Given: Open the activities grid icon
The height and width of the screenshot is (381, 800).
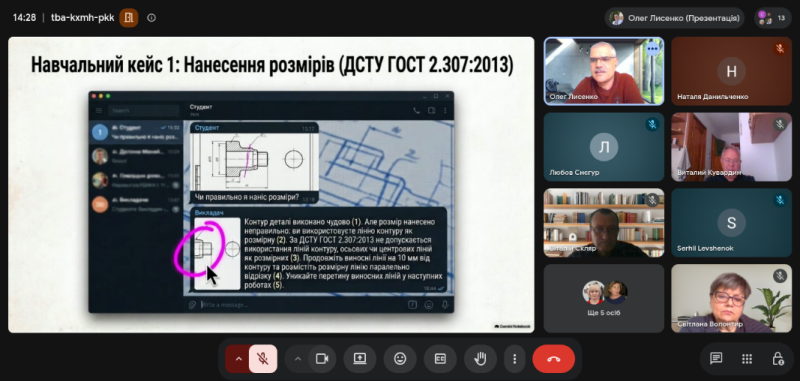Looking at the screenshot, I should tap(747, 359).
